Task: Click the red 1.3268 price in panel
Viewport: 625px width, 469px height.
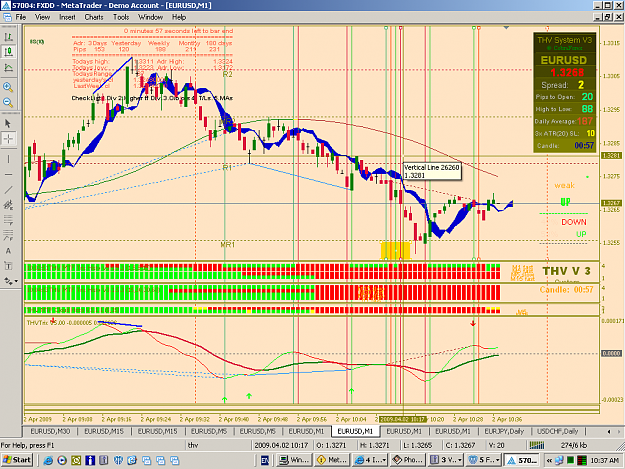Action: pos(567,73)
